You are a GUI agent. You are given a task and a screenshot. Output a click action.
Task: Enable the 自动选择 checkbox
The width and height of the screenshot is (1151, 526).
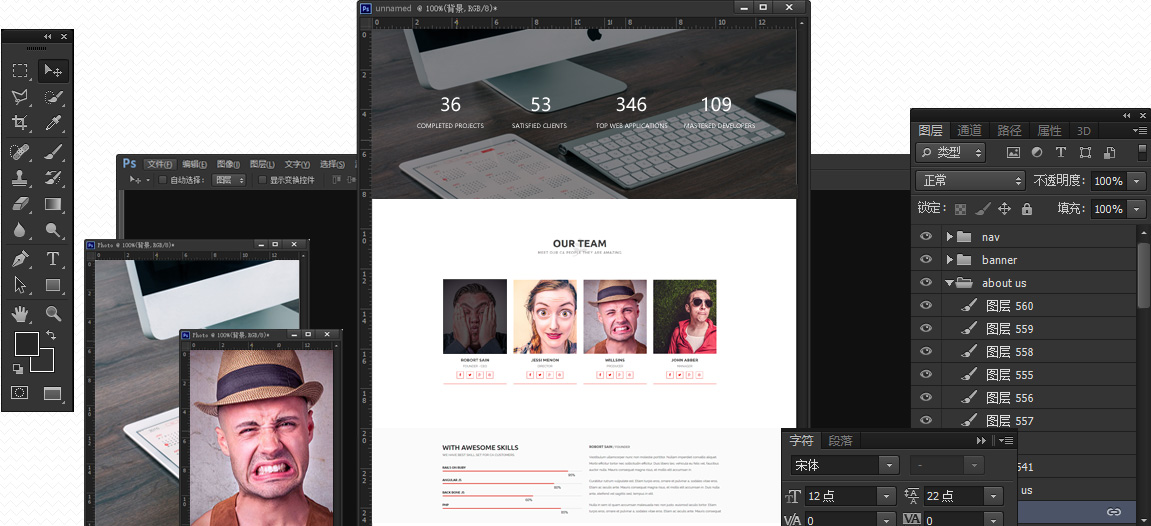point(161,180)
